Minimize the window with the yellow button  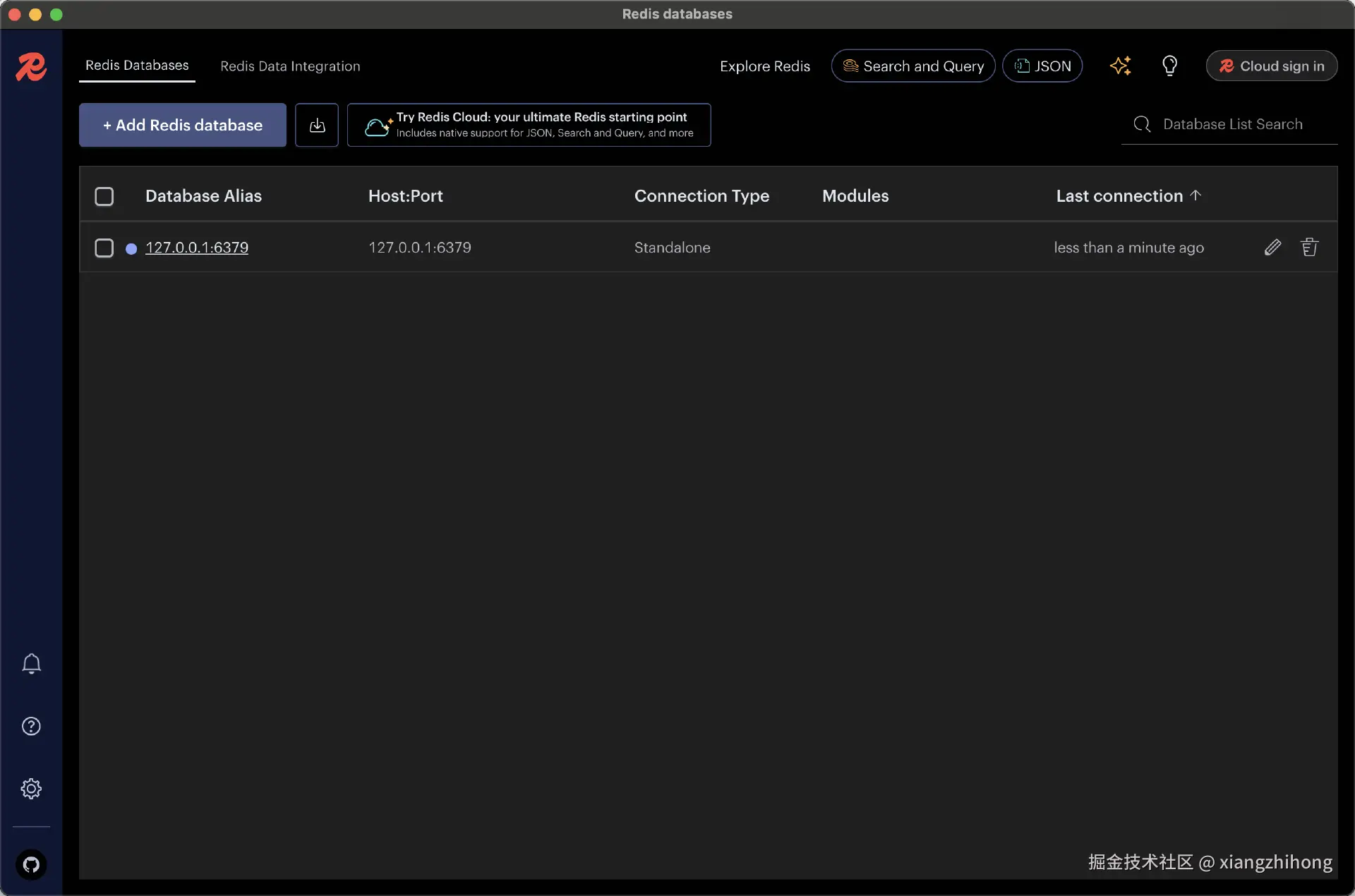[x=35, y=14]
